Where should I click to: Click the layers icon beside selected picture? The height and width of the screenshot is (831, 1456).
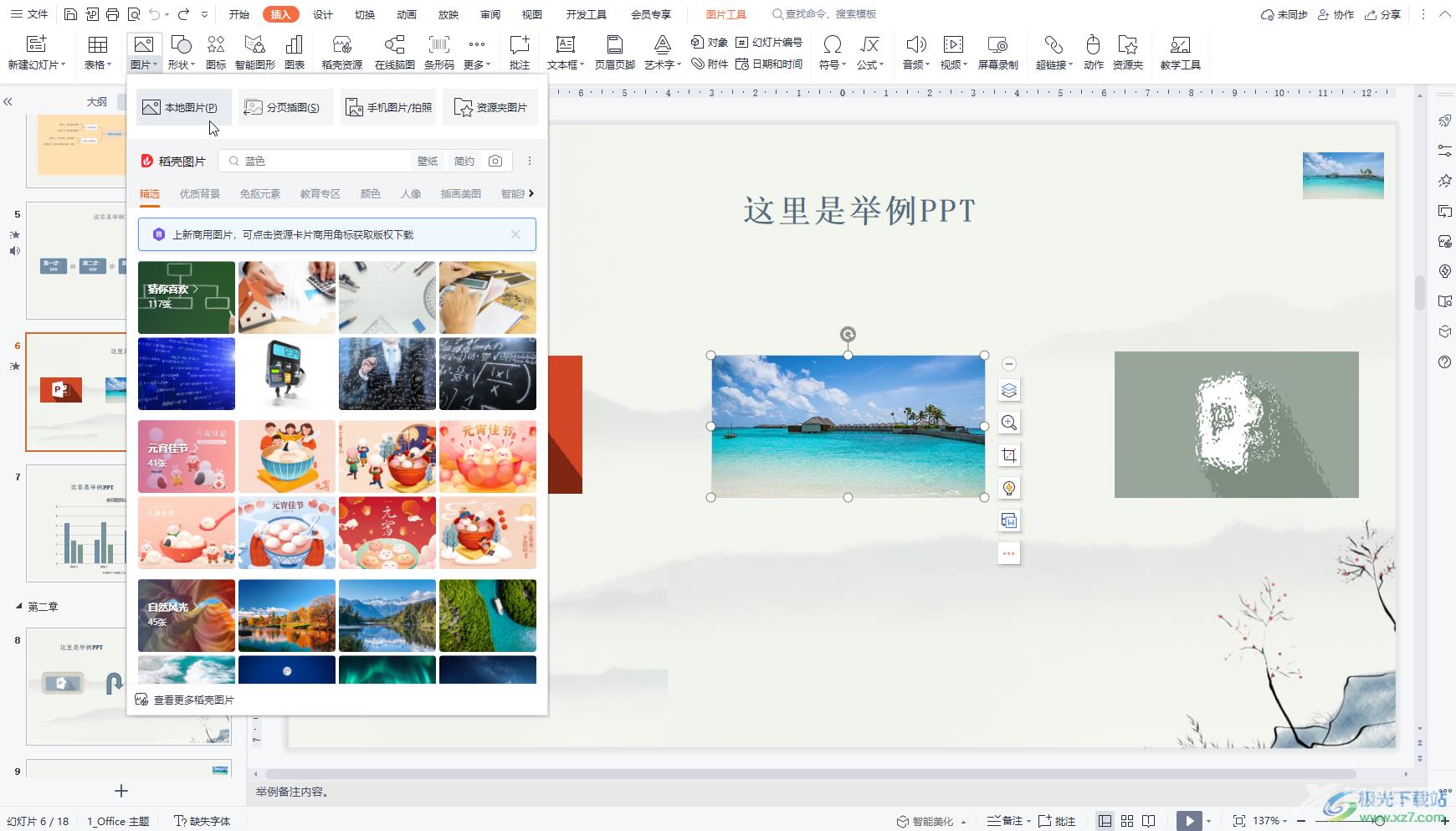(1009, 390)
